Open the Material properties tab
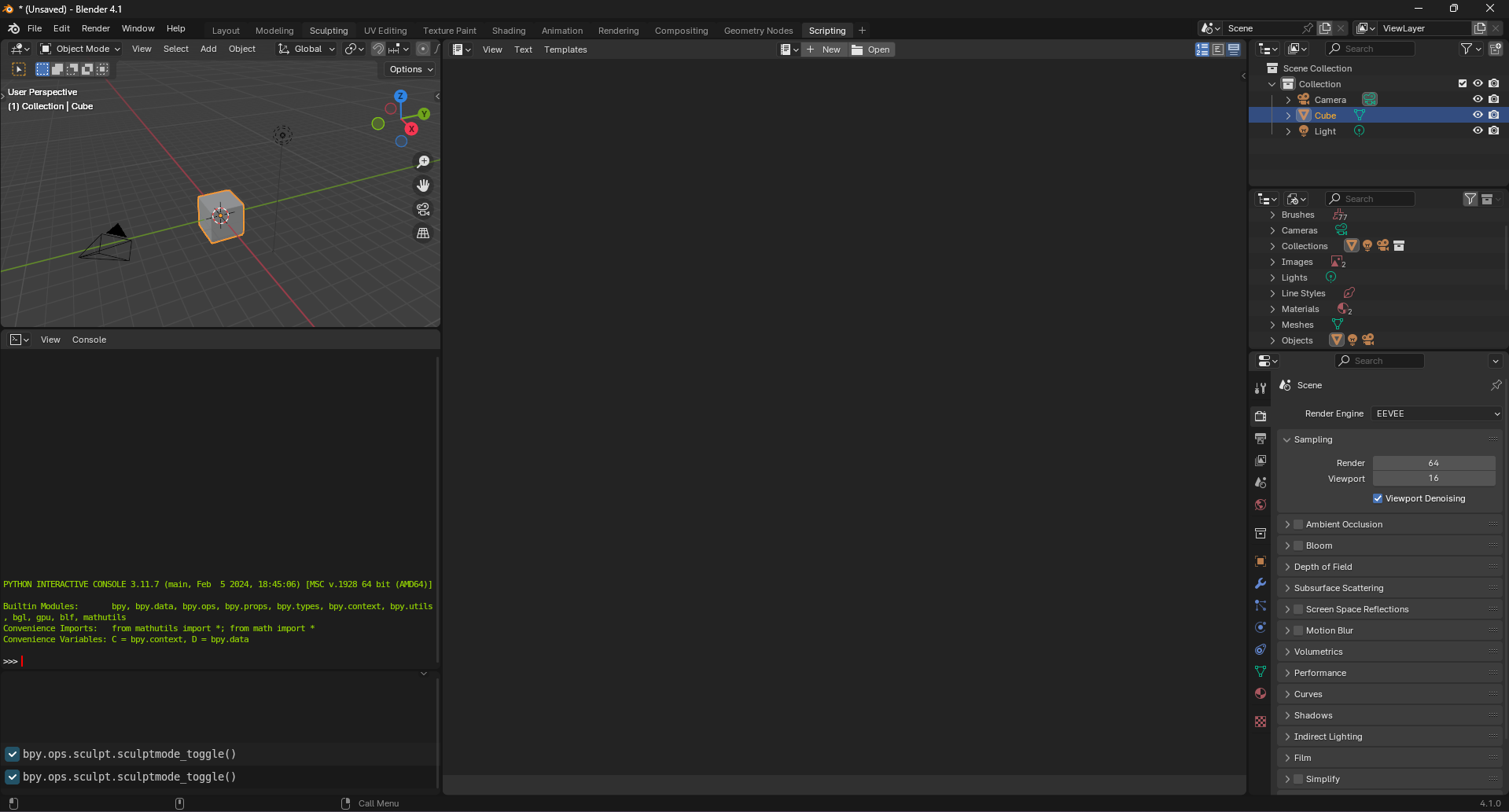Image resolution: width=1509 pixels, height=812 pixels. pyautogui.click(x=1261, y=693)
